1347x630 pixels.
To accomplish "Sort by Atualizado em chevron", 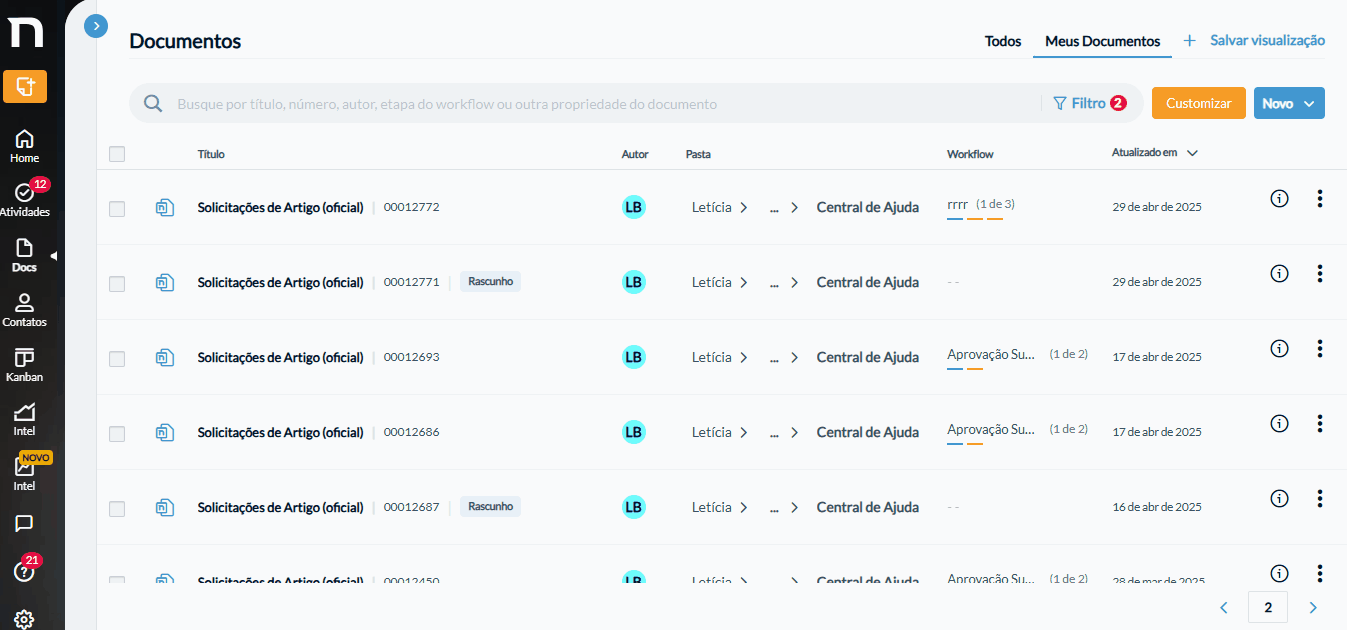I will (1192, 153).
